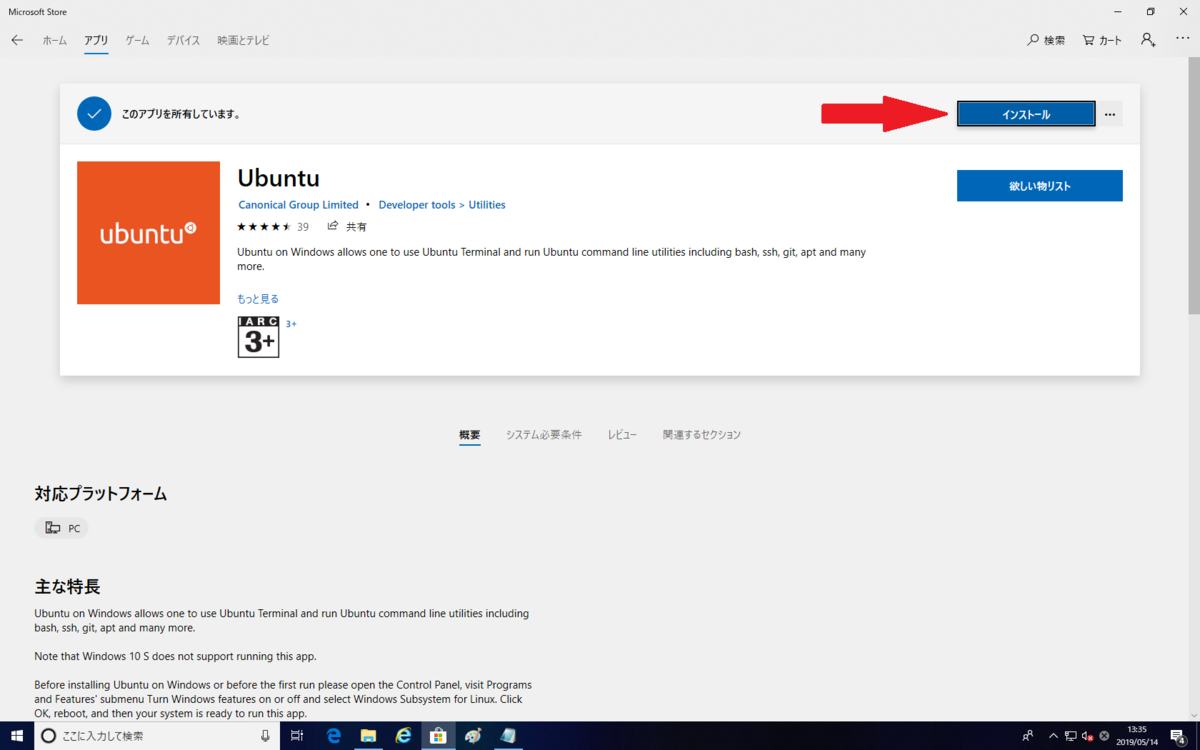This screenshot has width=1200, height=750.
Task: Open Action Center notifications icon
Action: click(x=1180, y=736)
